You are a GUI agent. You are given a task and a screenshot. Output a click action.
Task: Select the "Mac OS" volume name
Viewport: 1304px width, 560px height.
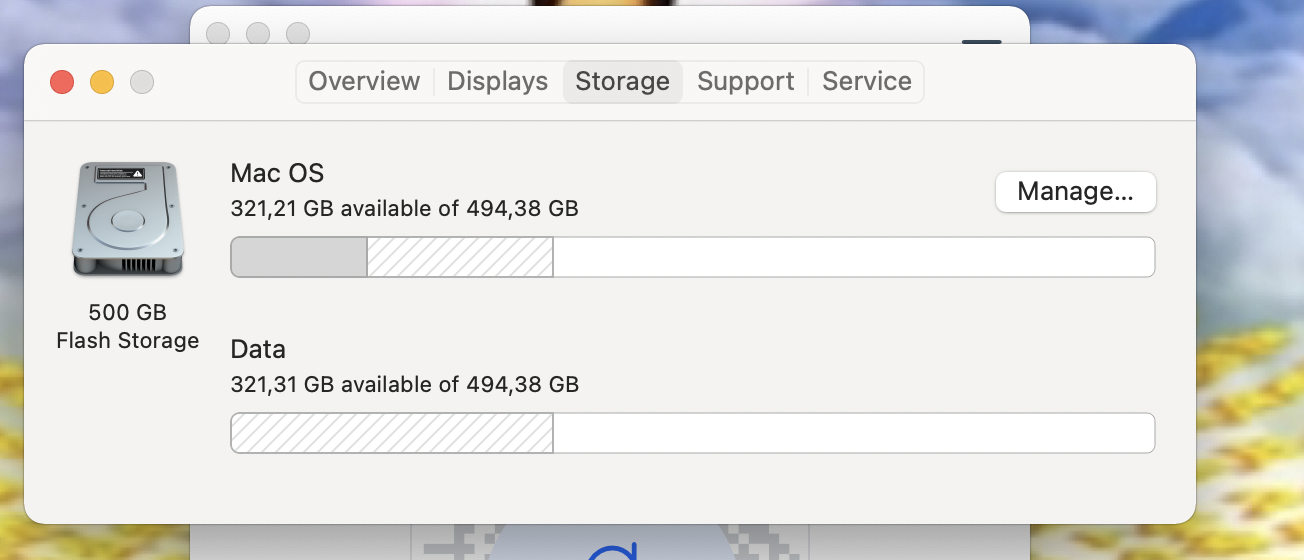[277, 173]
